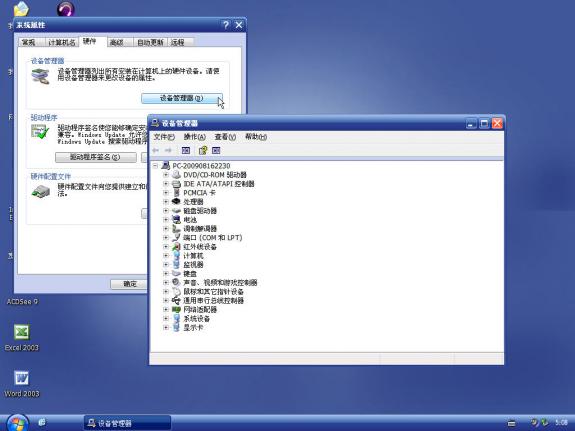
Task: Expand the 键盘 keyboard tree node
Action: [166, 274]
